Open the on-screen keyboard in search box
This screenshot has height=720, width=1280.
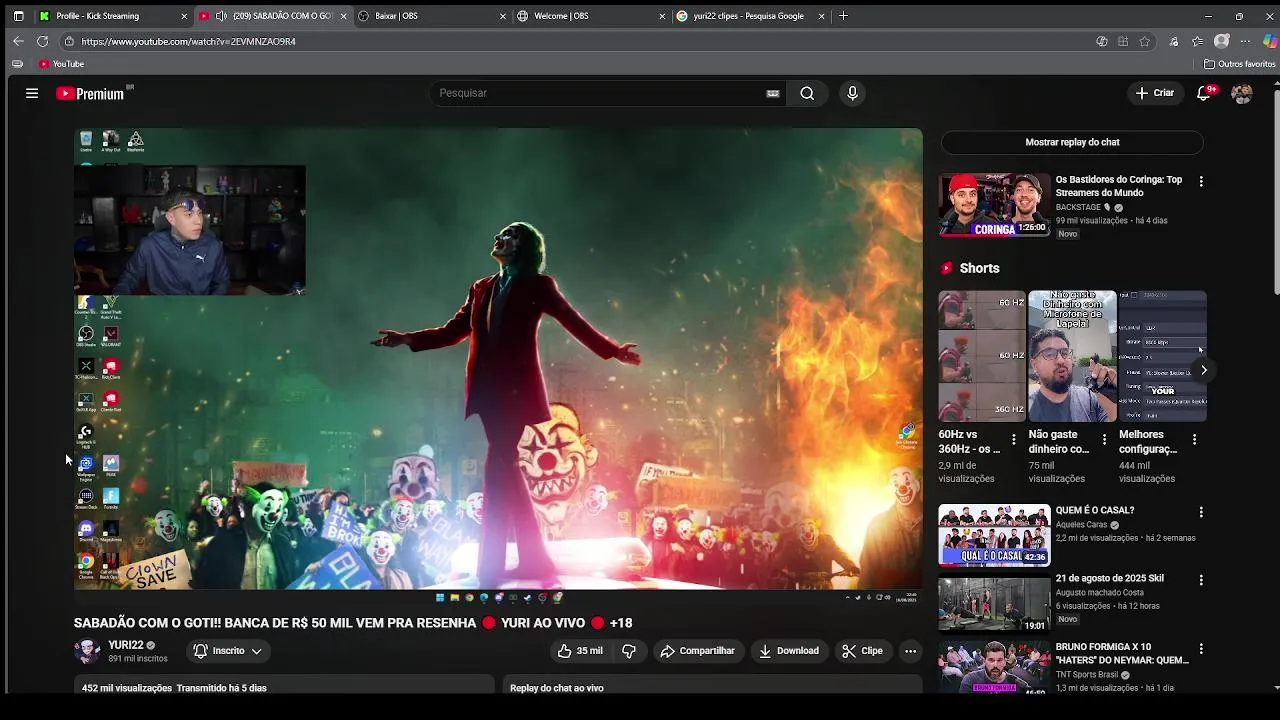click(x=773, y=93)
